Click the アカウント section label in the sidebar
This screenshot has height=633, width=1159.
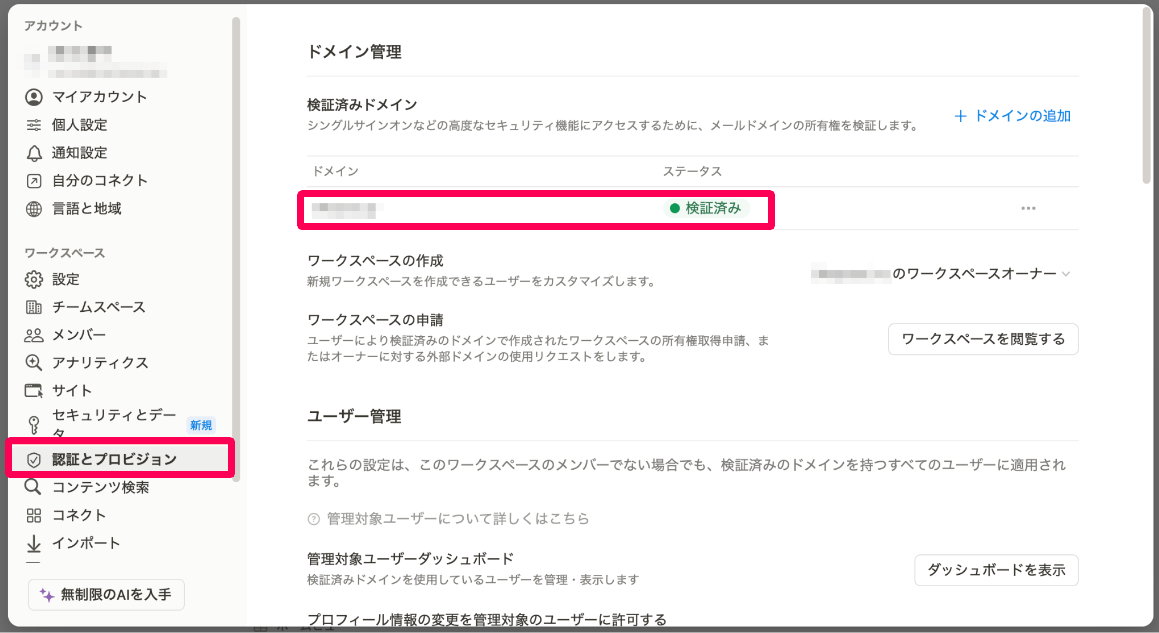tap(52, 26)
